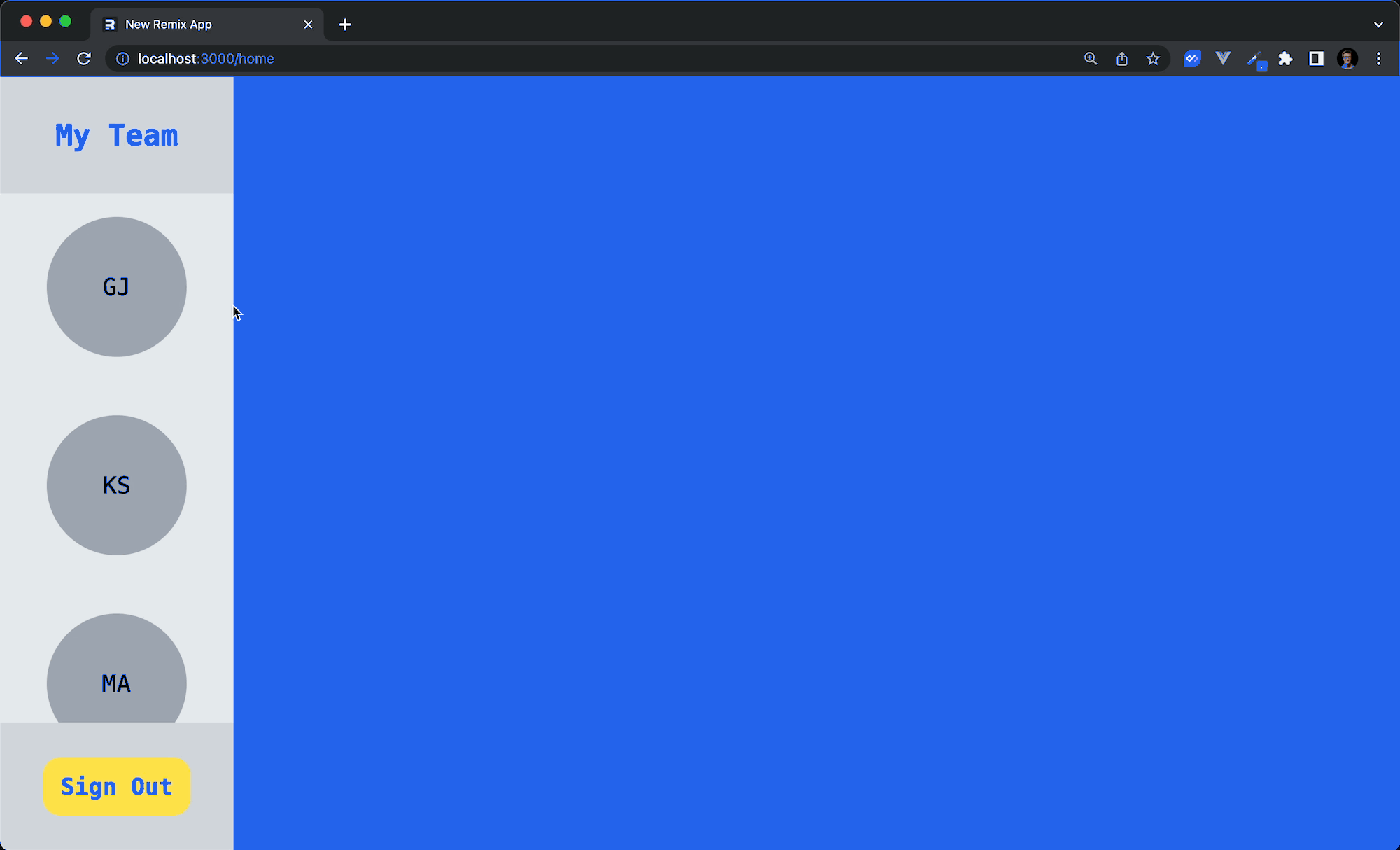Viewport: 1400px width, 850px height.
Task: Open the Chrome profile avatar
Action: (1347, 59)
